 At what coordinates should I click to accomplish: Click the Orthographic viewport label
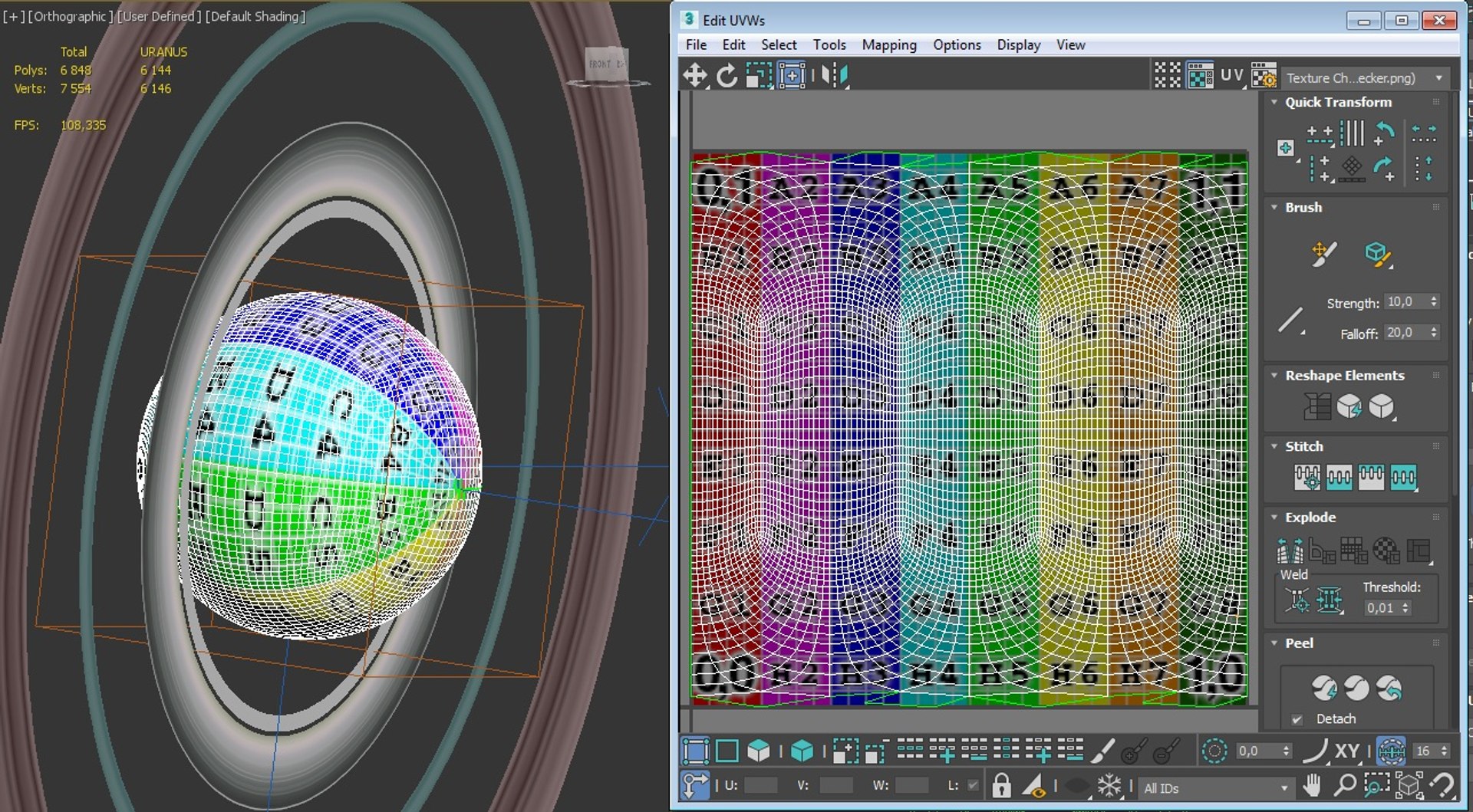(71, 16)
